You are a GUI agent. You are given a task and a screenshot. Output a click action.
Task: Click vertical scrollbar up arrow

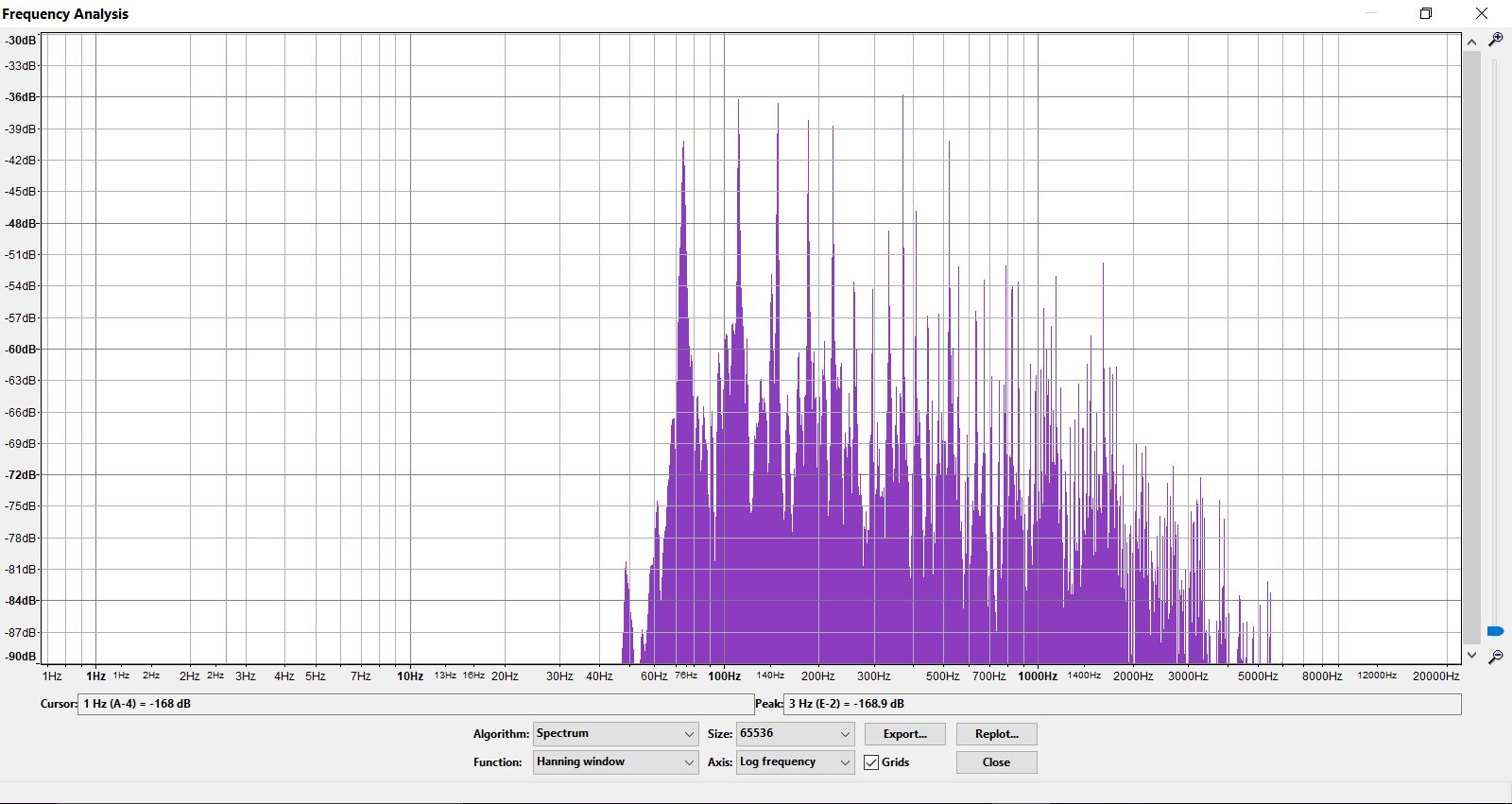pyautogui.click(x=1471, y=42)
